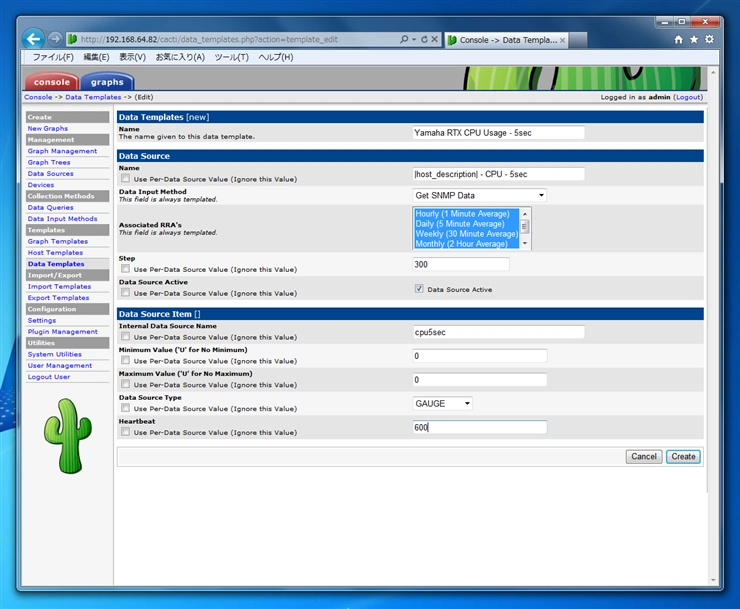Open Data Queries sidebar link
The image size is (740, 609).
click(50, 207)
